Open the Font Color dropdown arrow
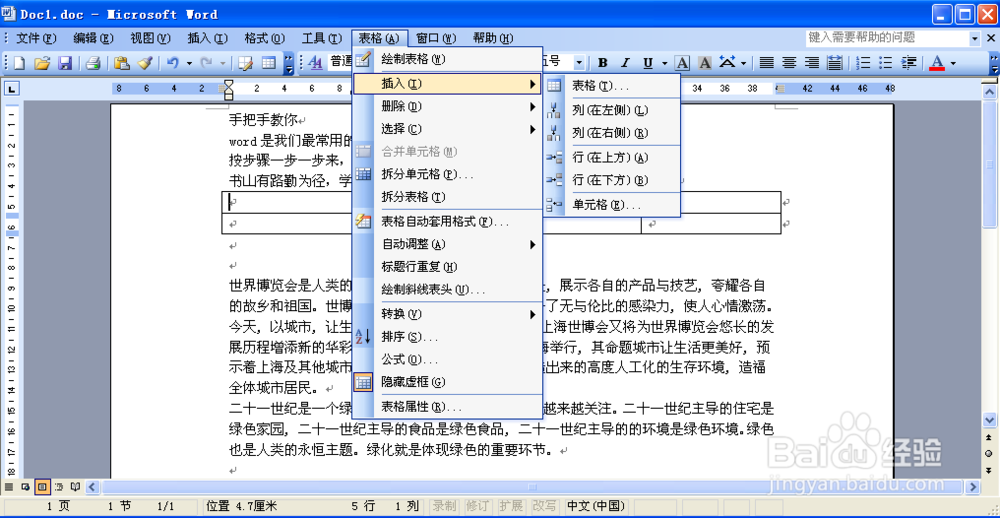Viewport: 1000px width, 518px height. pyautogui.click(x=953, y=63)
